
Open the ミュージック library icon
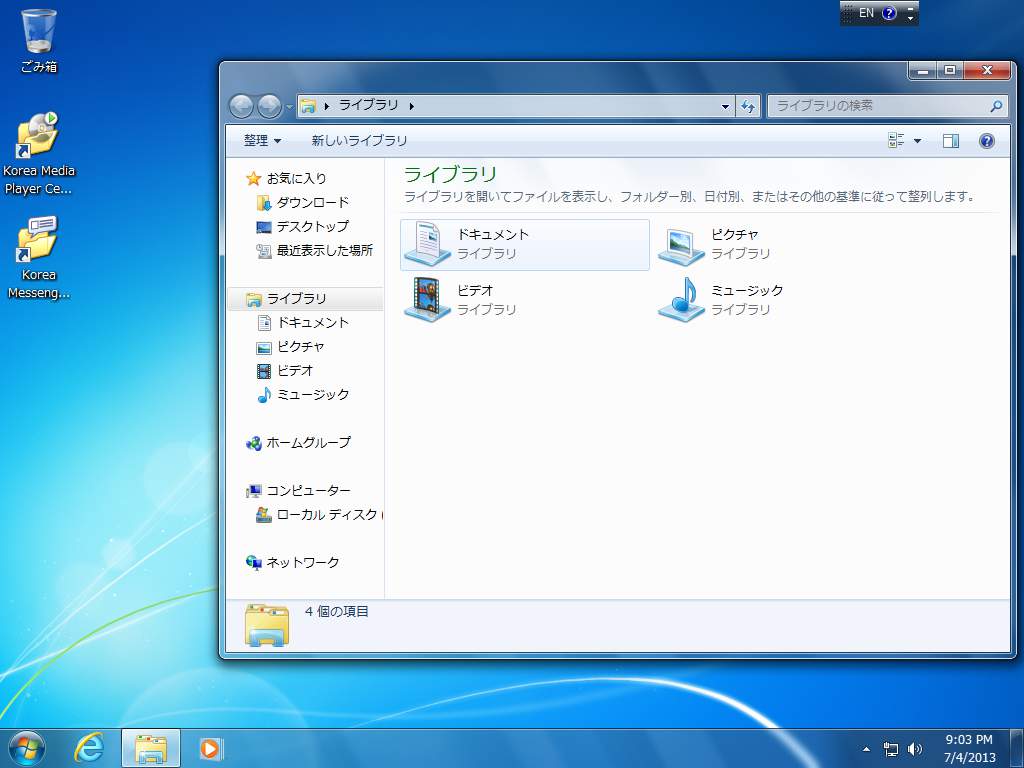[x=682, y=300]
